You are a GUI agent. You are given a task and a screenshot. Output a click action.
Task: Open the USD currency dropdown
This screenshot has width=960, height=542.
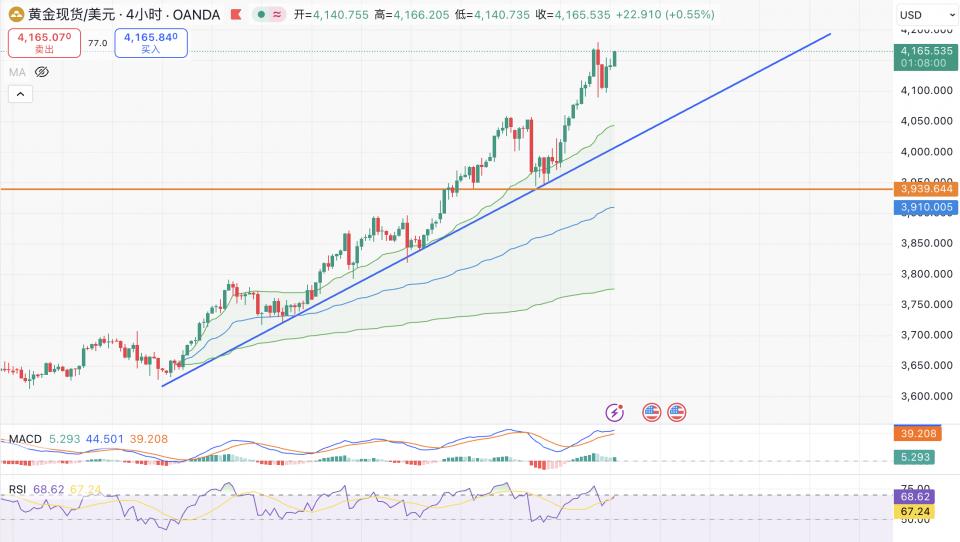(x=924, y=15)
